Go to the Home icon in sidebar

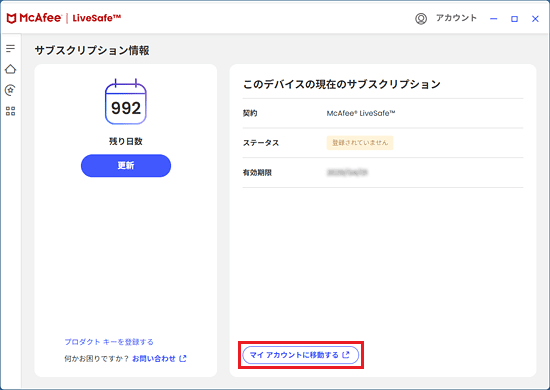(11, 69)
